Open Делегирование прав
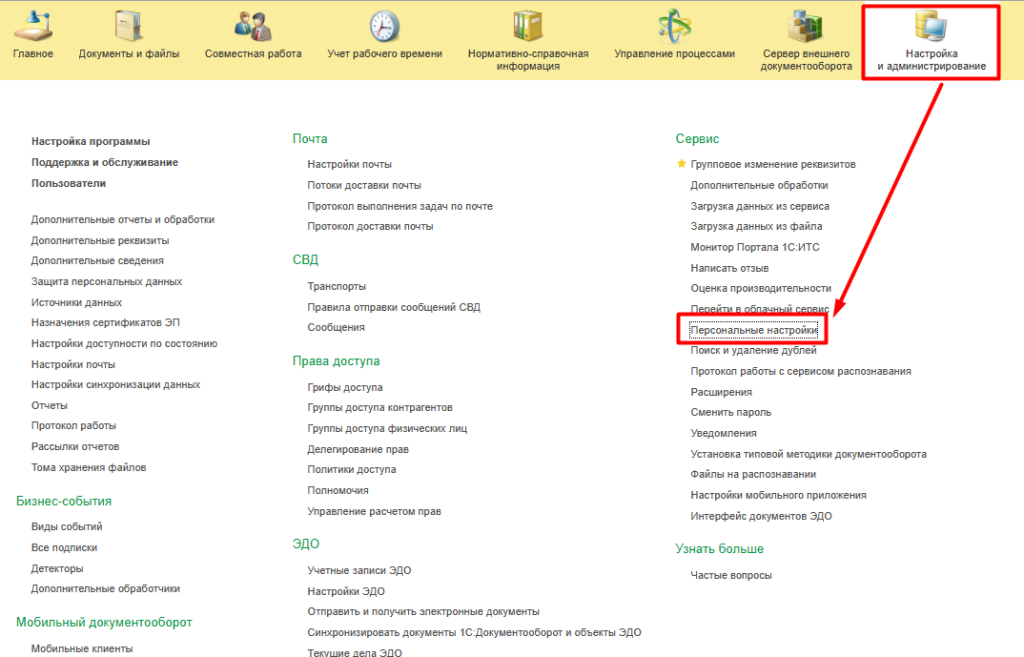Viewport: 1024px width, 657px height. pos(358,449)
